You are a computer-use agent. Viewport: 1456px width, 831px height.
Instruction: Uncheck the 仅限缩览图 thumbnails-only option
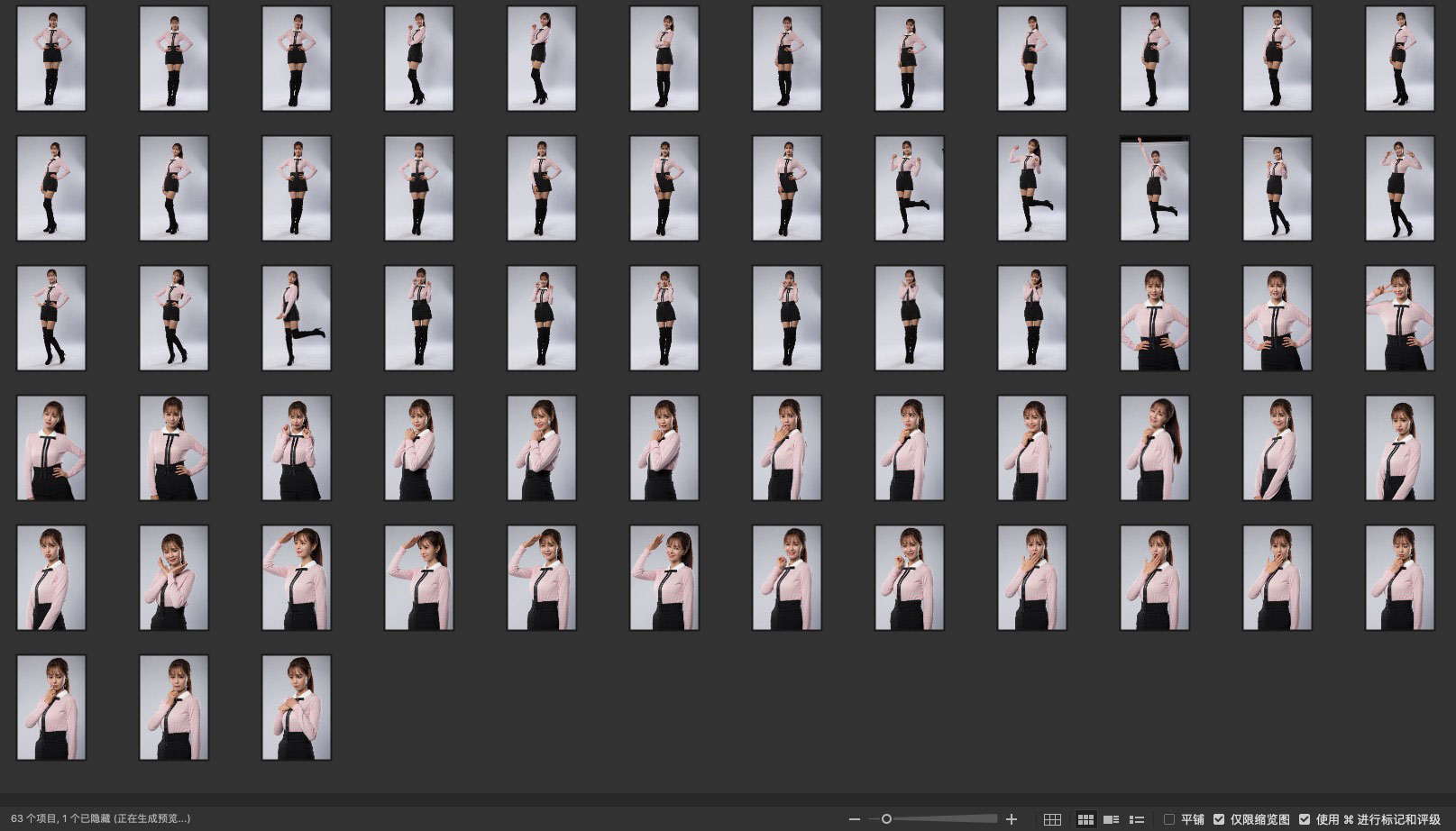1219,819
